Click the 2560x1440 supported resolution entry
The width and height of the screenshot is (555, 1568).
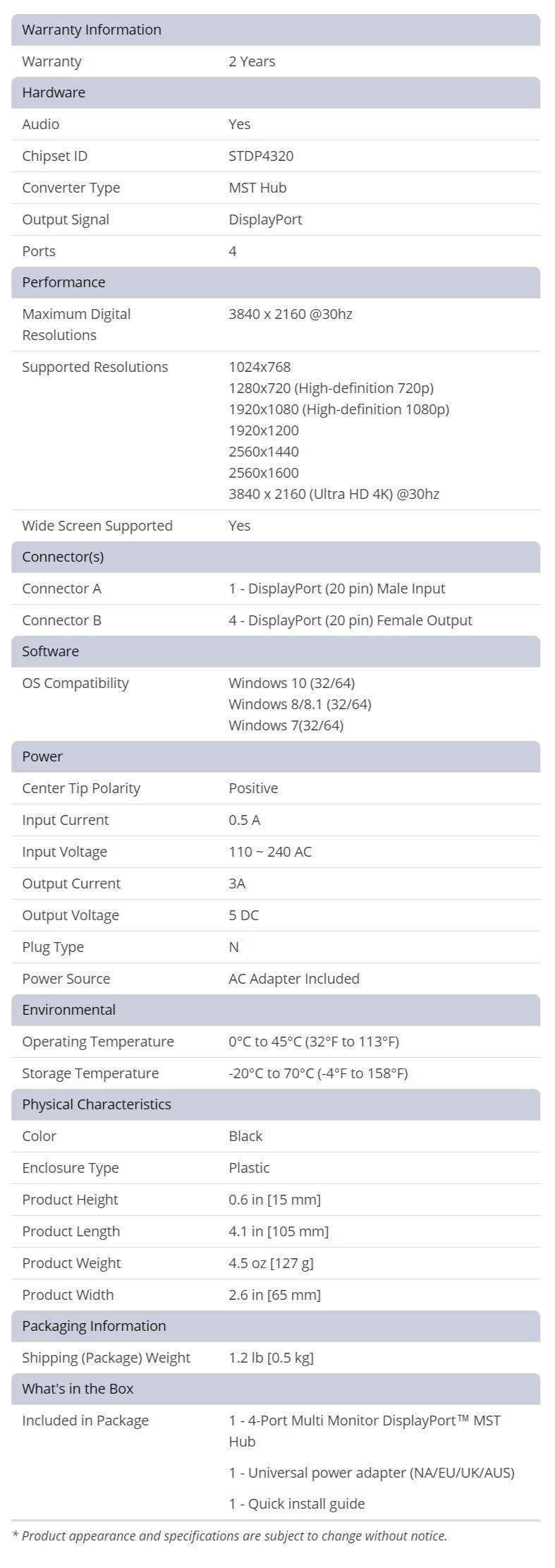coord(264,452)
